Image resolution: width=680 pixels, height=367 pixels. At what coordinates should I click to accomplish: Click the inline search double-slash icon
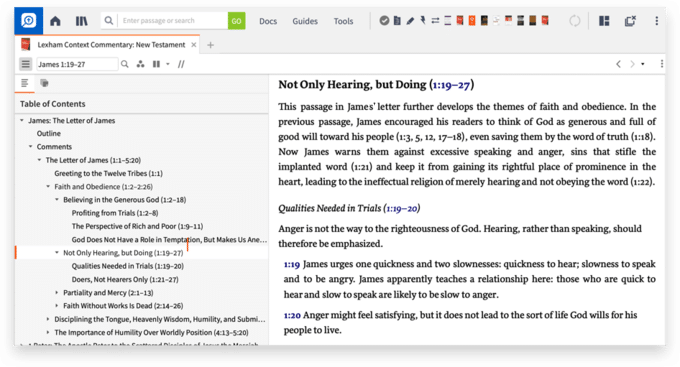pos(181,64)
